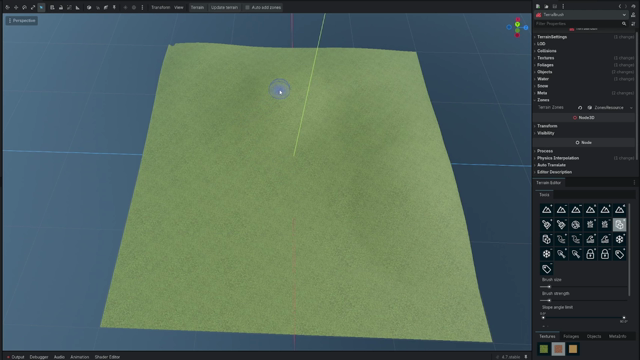Click the green Y axis on view gizmo
The image size is (640, 360).
pyautogui.click(x=517, y=25)
